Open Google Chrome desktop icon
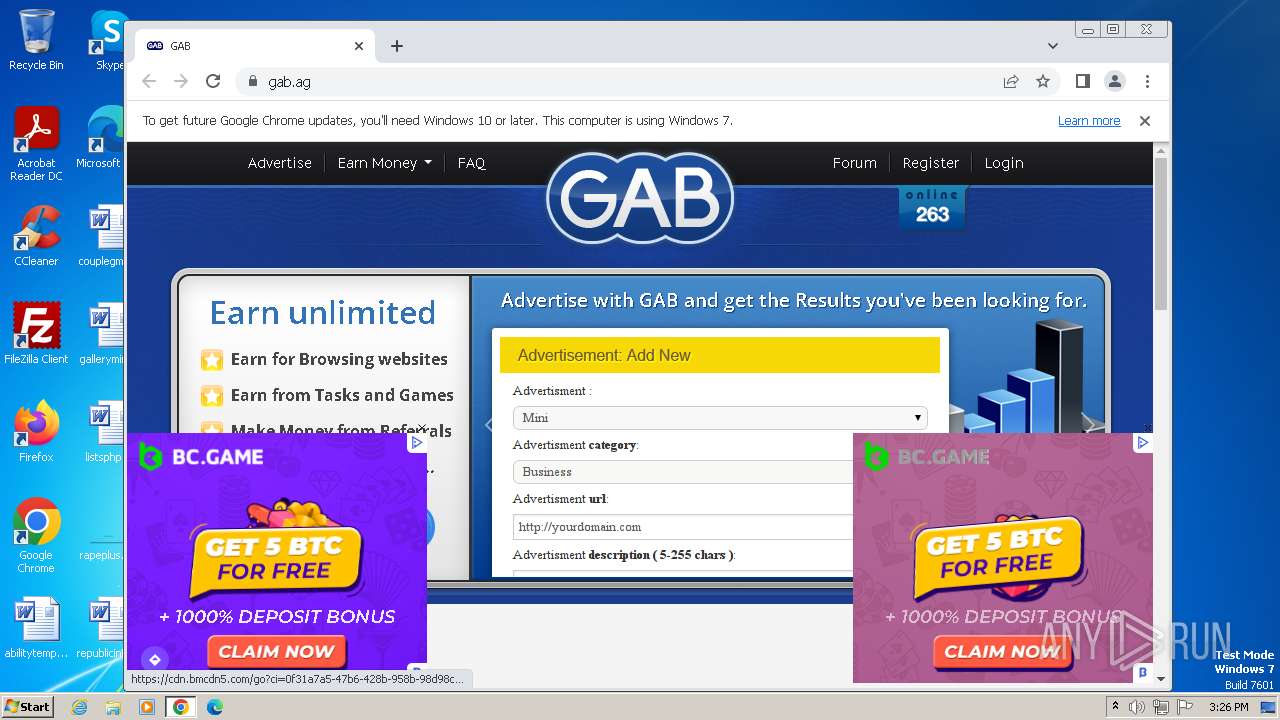Image resolution: width=1280 pixels, height=720 pixels. tap(36, 536)
